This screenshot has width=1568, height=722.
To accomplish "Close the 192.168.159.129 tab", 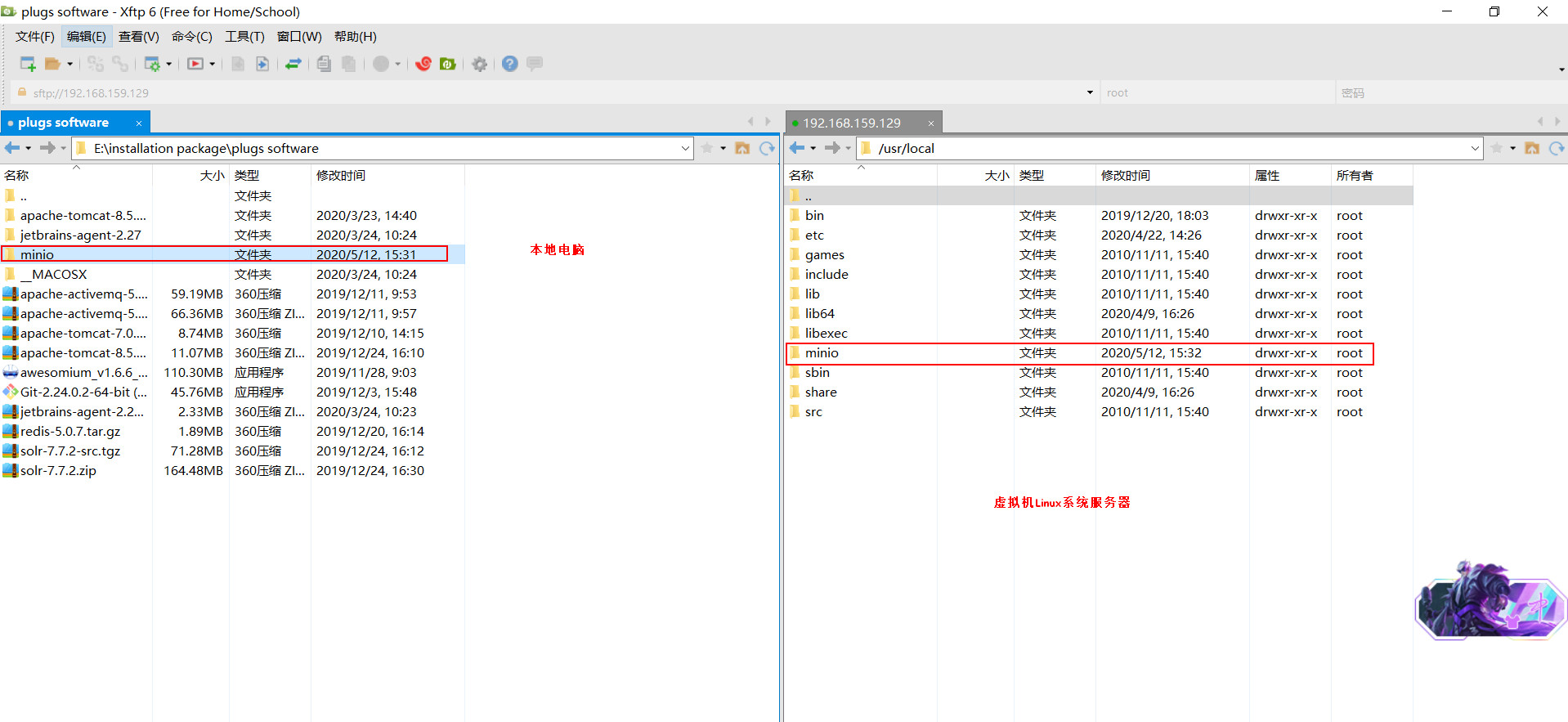I will coord(930,123).
